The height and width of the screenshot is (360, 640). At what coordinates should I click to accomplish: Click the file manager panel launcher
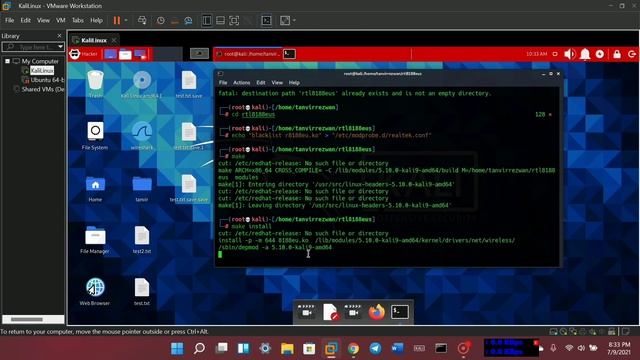125,54
